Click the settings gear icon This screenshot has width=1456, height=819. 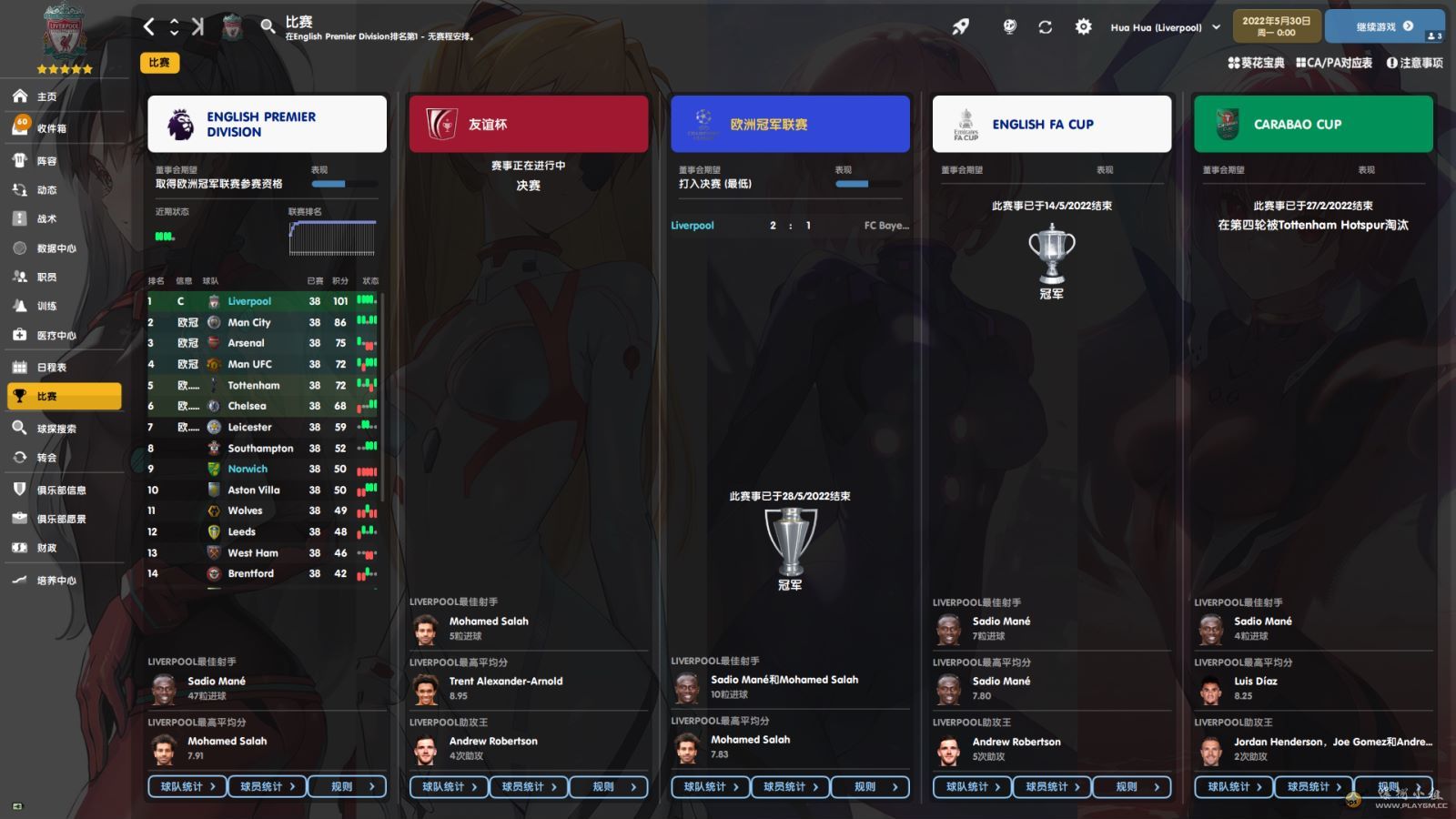(1083, 27)
